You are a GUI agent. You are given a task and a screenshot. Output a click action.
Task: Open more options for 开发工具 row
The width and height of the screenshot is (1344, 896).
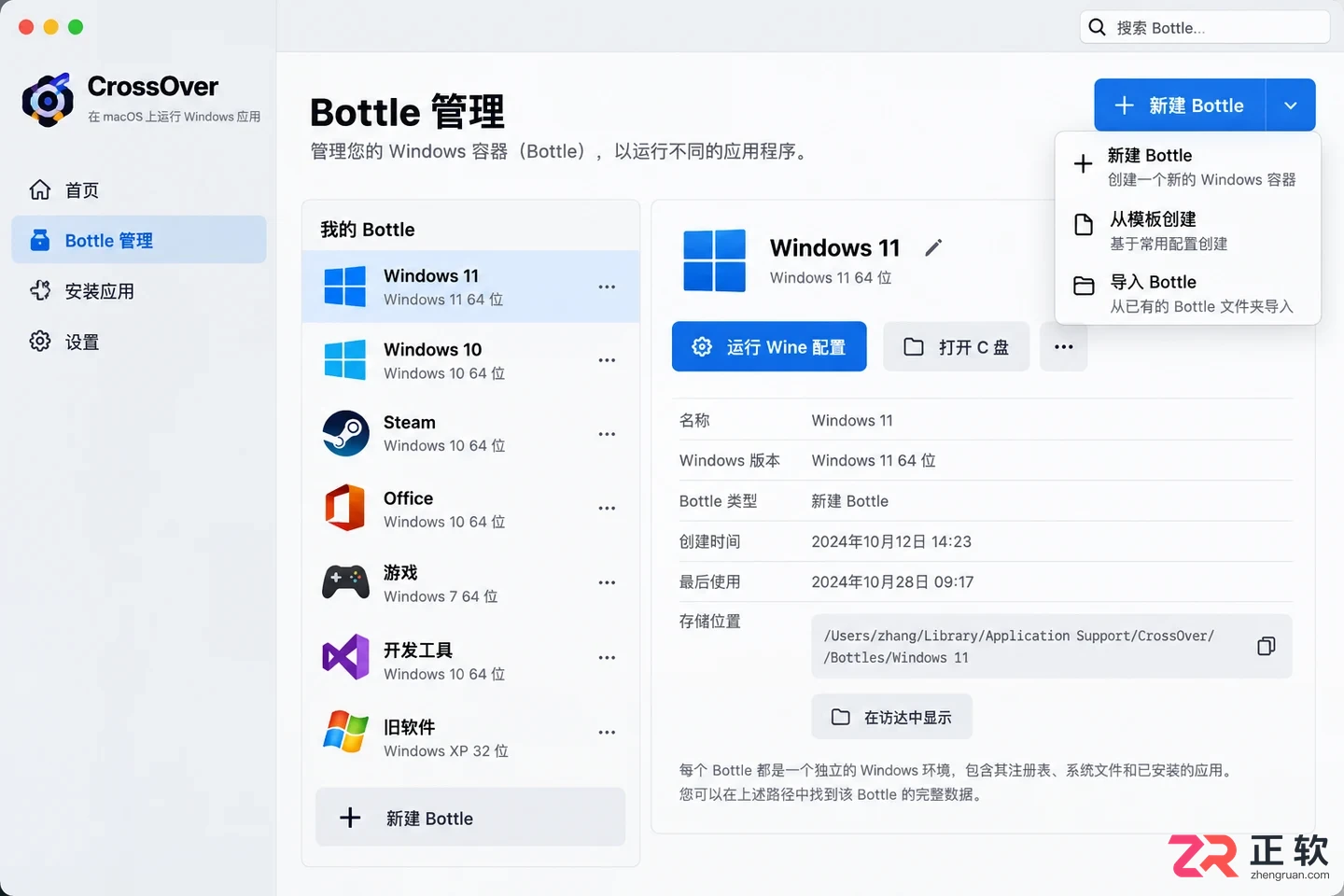607,658
